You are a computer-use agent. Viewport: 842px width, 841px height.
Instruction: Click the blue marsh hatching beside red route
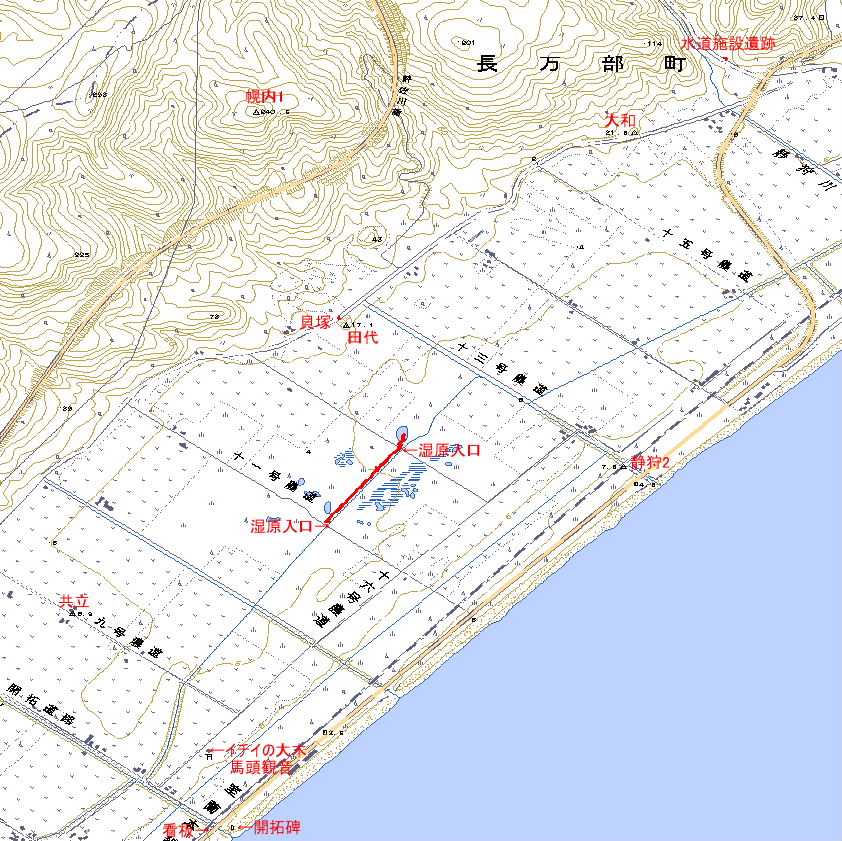396,492
